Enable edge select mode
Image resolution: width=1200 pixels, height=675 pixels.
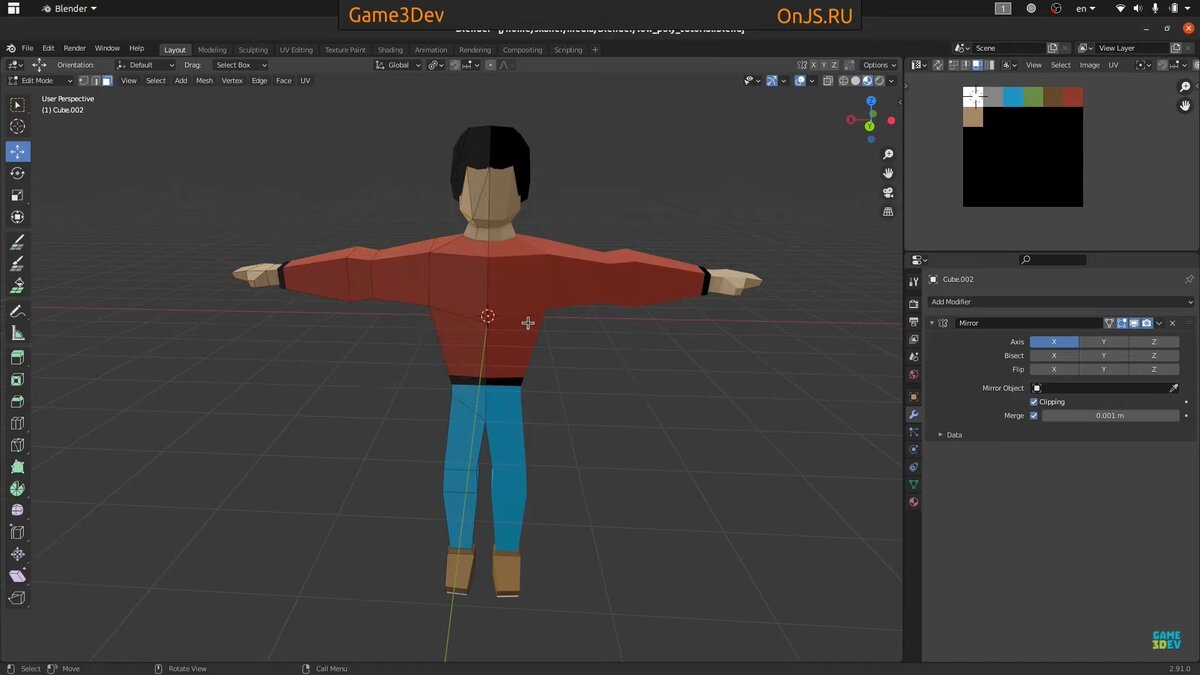(95, 81)
